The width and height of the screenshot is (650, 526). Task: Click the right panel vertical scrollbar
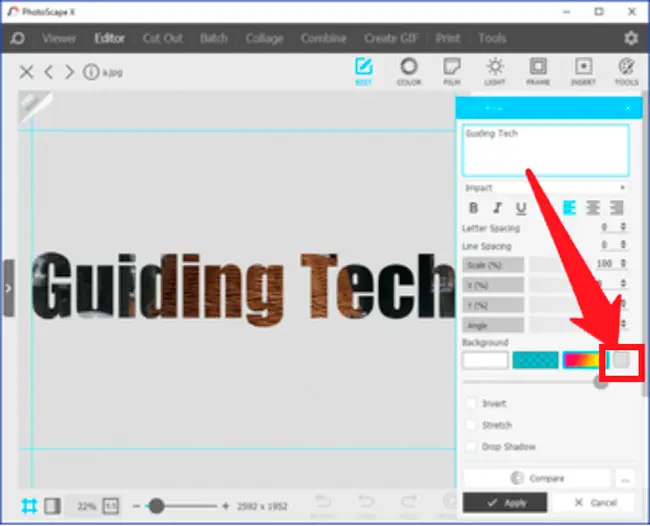point(644,245)
